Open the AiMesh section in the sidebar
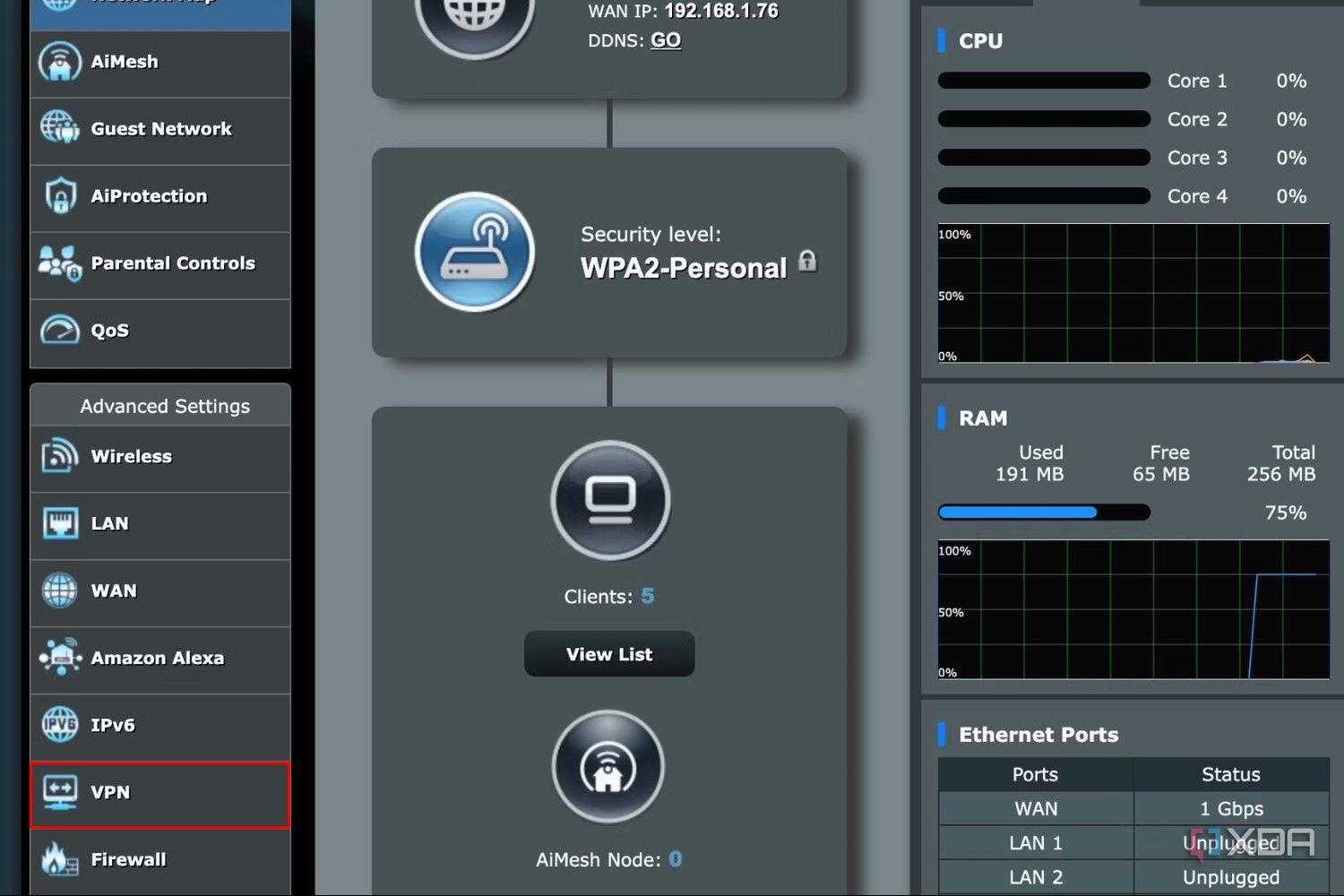The width and height of the screenshot is (1344, 896). 59,61
